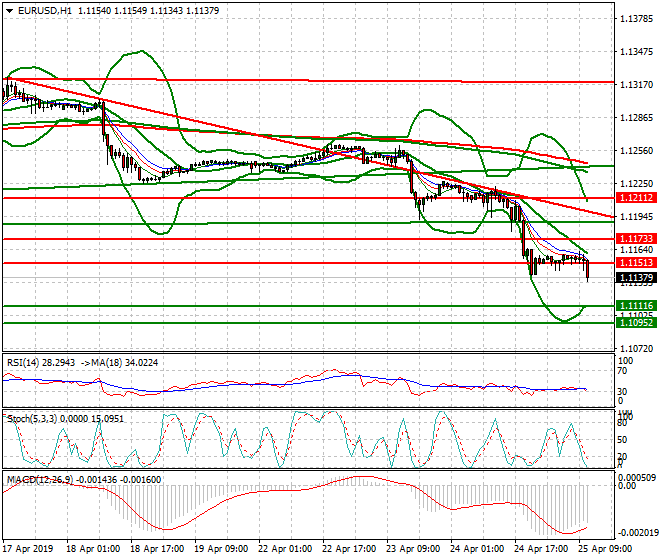This screenshot has width=660, height=560.
Task: Click the 1.13170 value on price scale
Action: coord(636,84)
